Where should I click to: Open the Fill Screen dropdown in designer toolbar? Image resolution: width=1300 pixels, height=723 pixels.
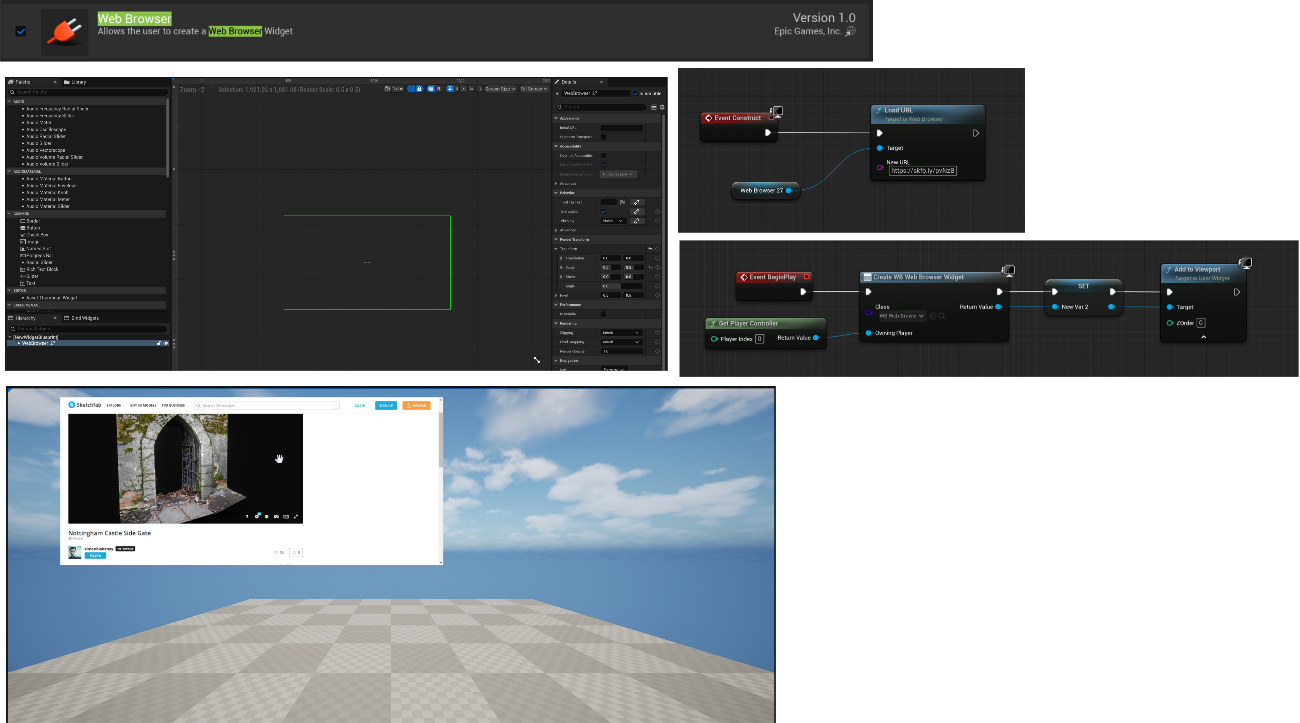pyautogui.click(x=535, y=89)
